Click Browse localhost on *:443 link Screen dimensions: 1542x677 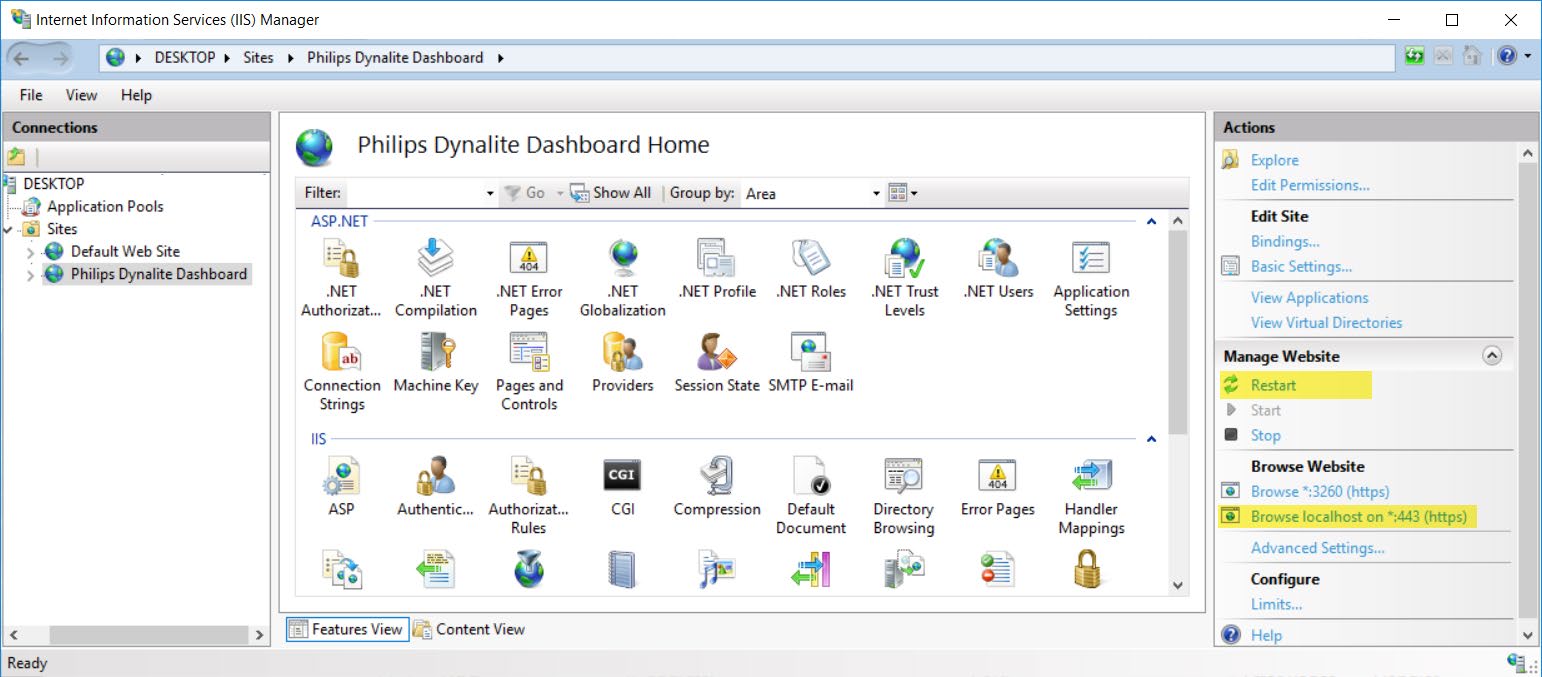[x=1358, y=517]
